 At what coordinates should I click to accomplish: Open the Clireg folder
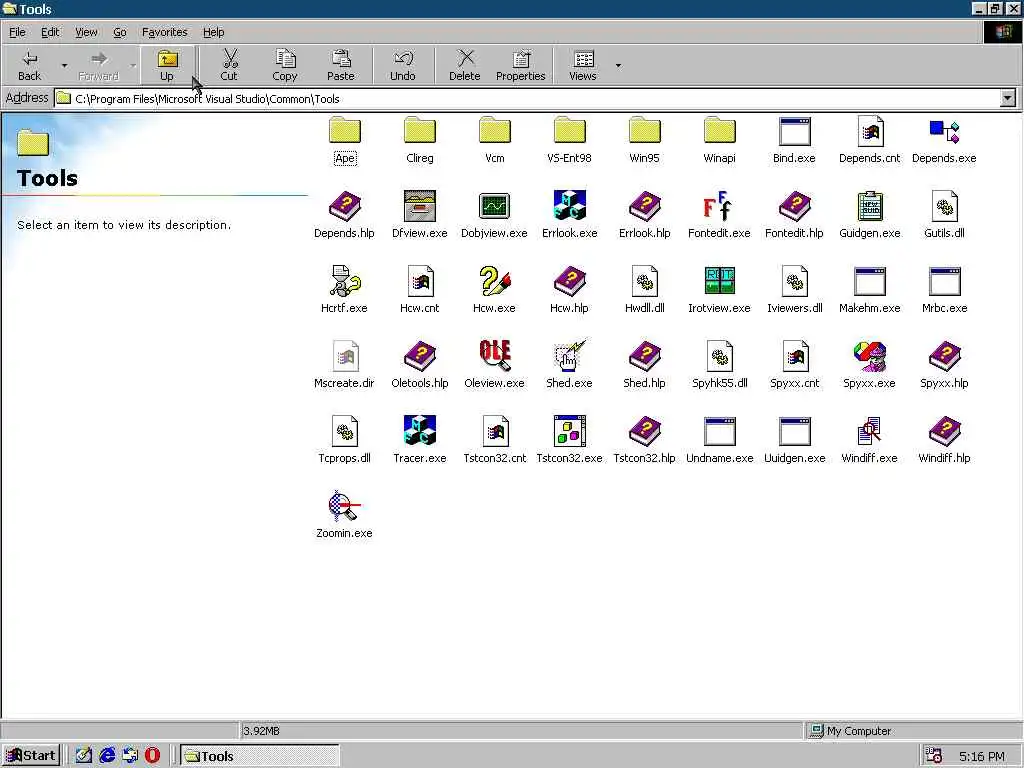pyautogui.click(x=420, y=131)
